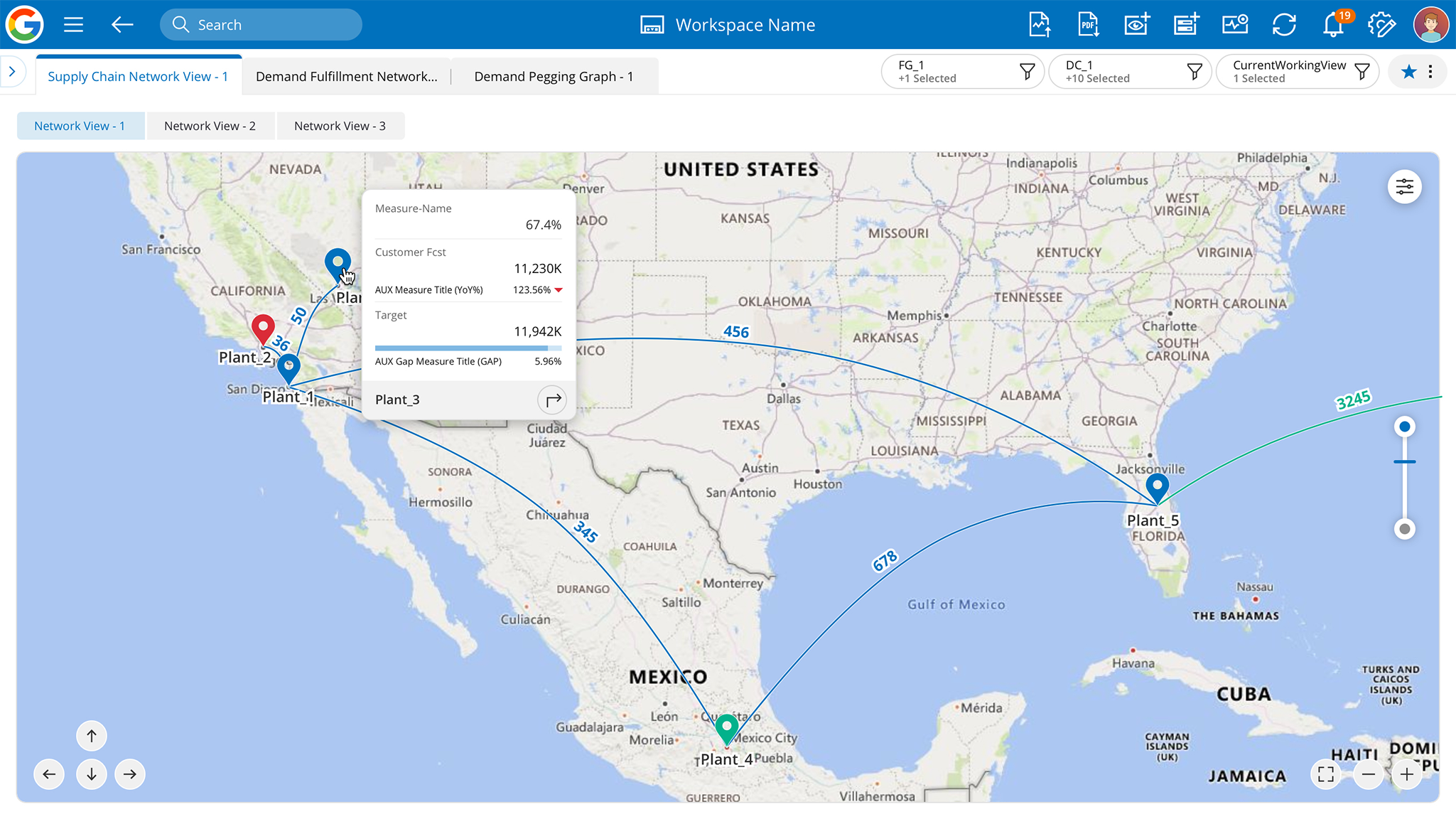Click the add widget panel icon
The width and height of the screenshot is (1456, 819).
tap(1186, 25)
